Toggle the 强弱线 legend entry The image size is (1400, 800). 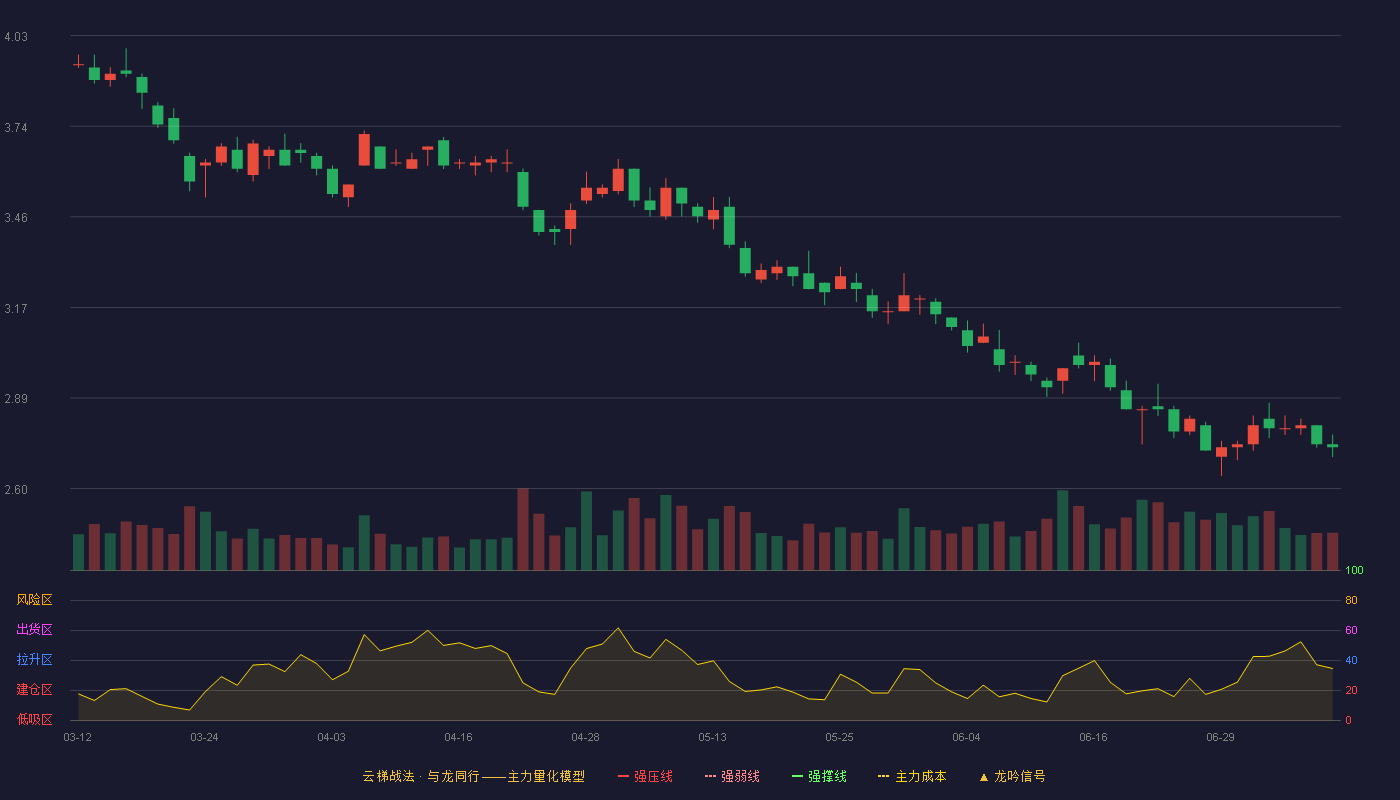732,776
